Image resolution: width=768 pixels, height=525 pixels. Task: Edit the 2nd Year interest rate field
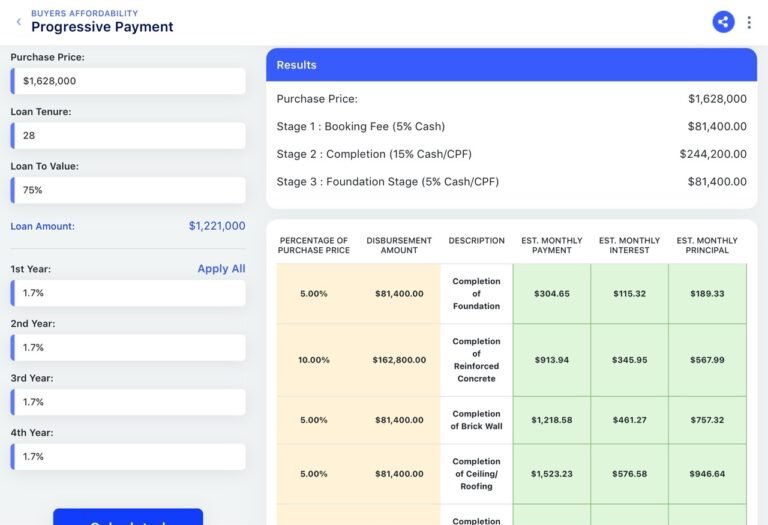128,347
